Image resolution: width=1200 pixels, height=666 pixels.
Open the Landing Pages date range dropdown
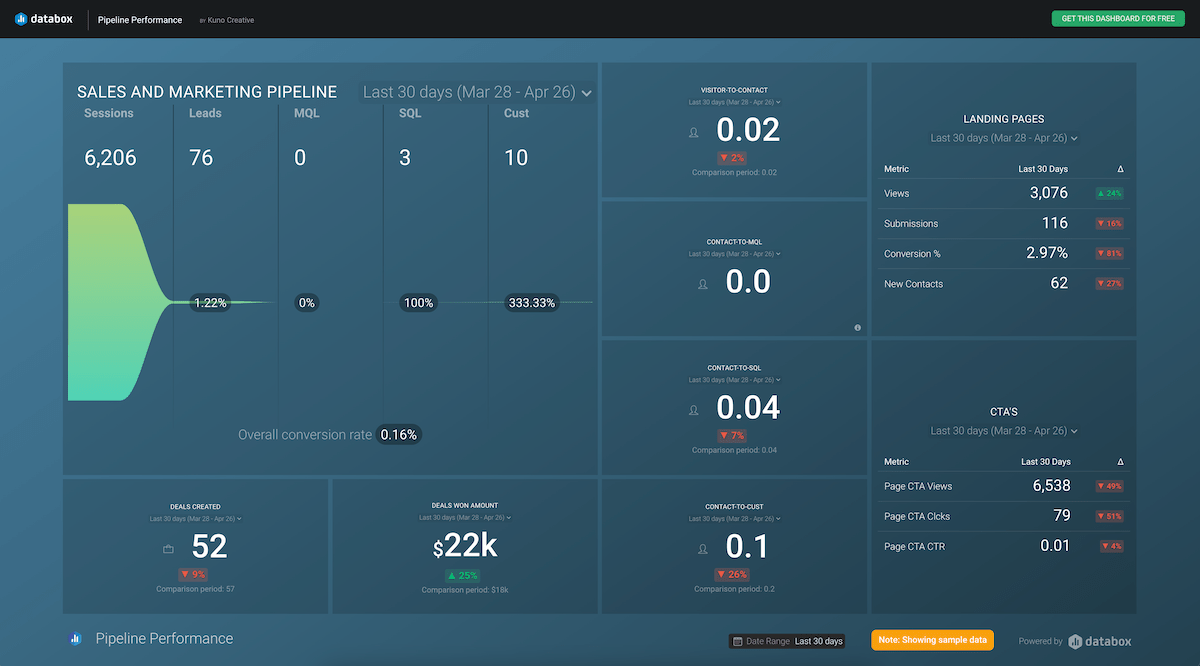(x=1004, y=138)
